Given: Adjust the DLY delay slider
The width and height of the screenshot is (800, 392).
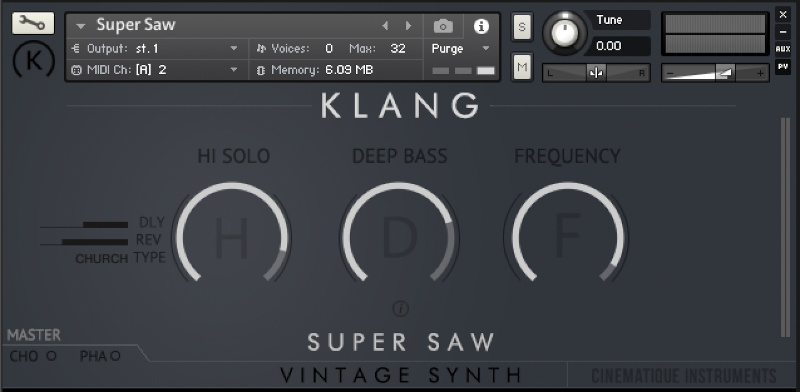Looking at the screenshot, I should click(84, 225).
